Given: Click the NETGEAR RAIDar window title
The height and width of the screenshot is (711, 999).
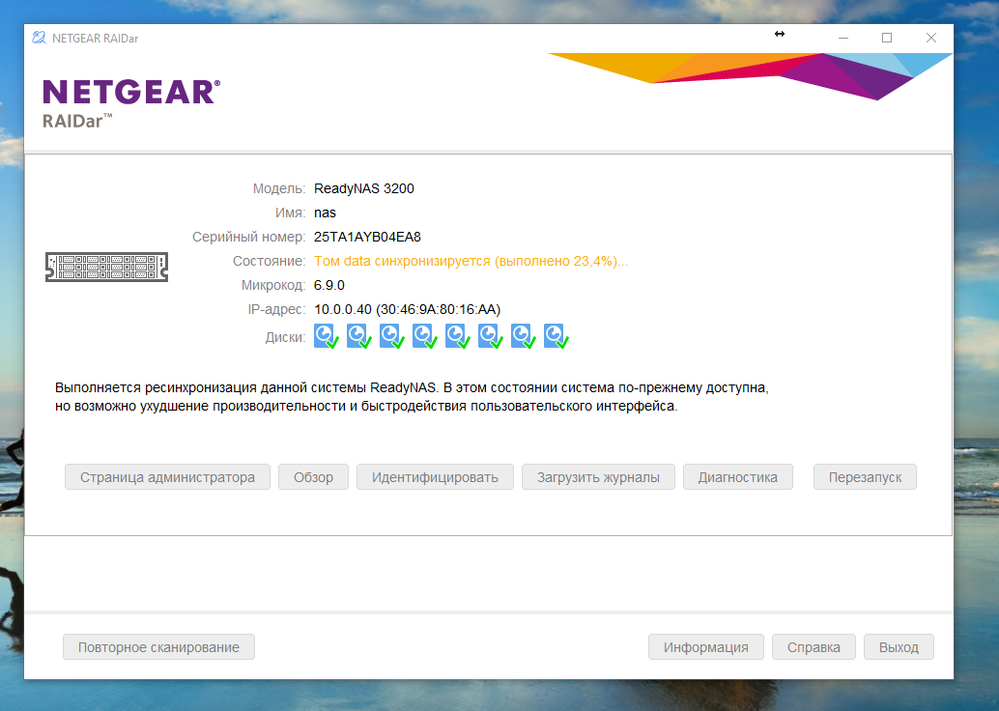Looking at the screenshot, I should pyautogui.click(x=95, y=38).
